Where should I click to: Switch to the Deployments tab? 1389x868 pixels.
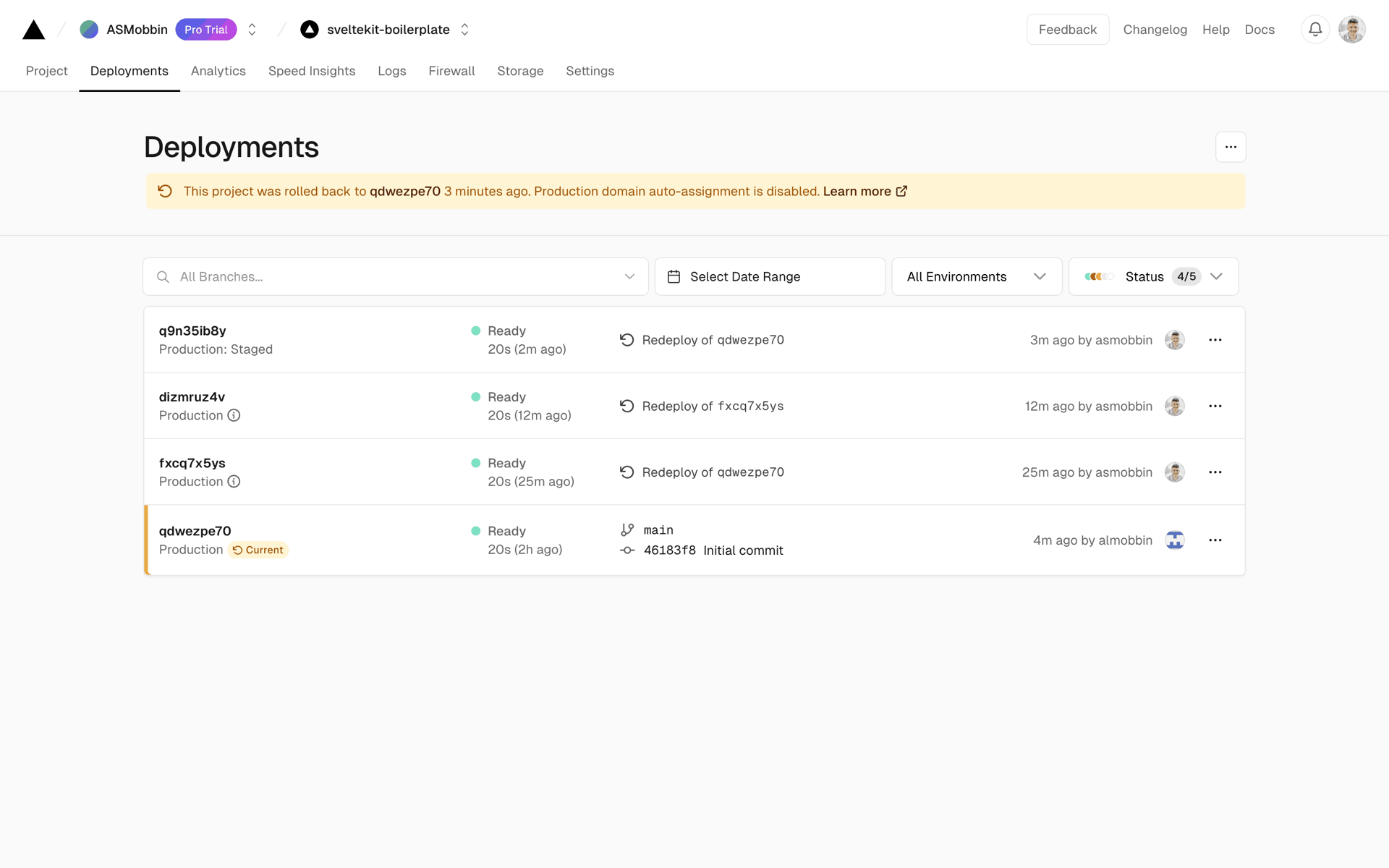[129, 71]
